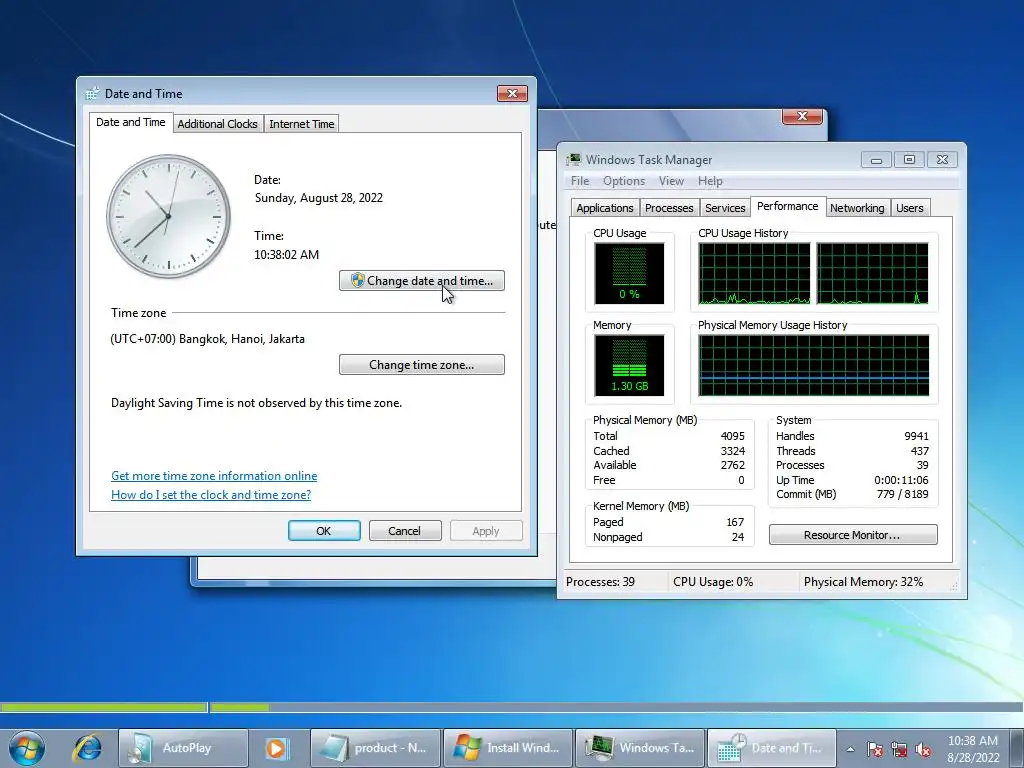This screenshot has height=768, width=1024.
Task: Open How do I set the clock link
Action: click(x=211, y=494)
